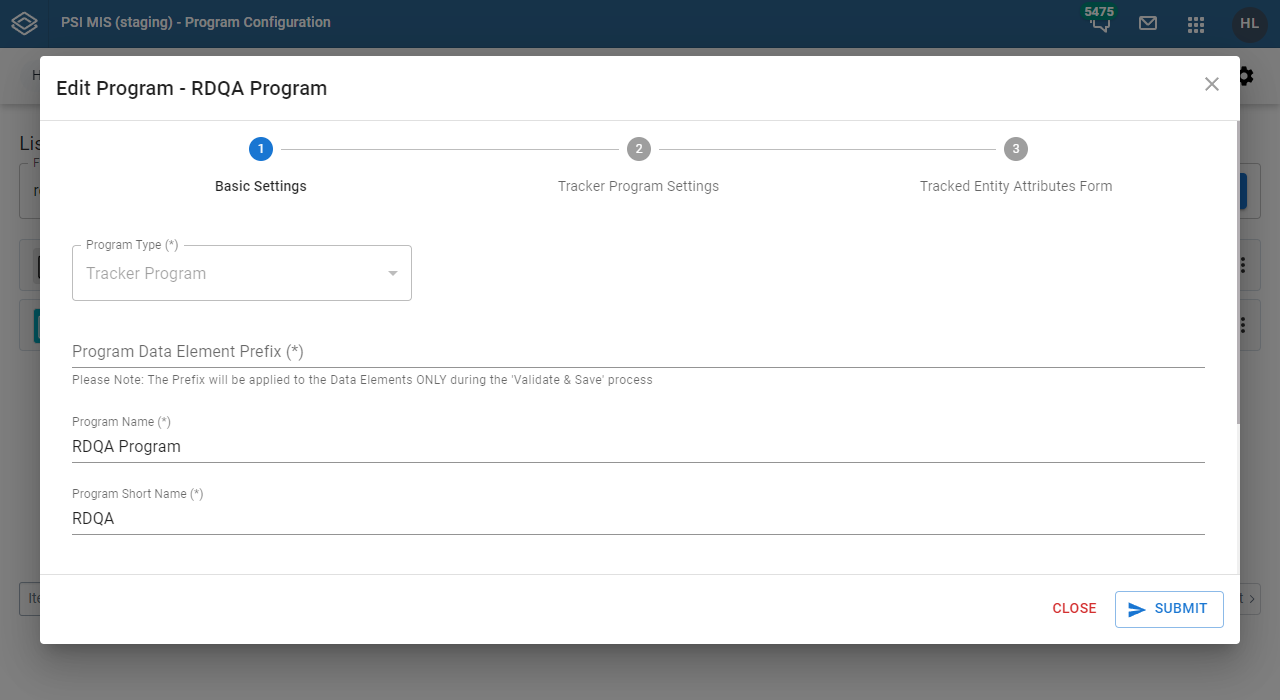This screenshot has height=700, width=1280.
Task: Click the SUBMIT button
Action: [x=1168, y=608]
